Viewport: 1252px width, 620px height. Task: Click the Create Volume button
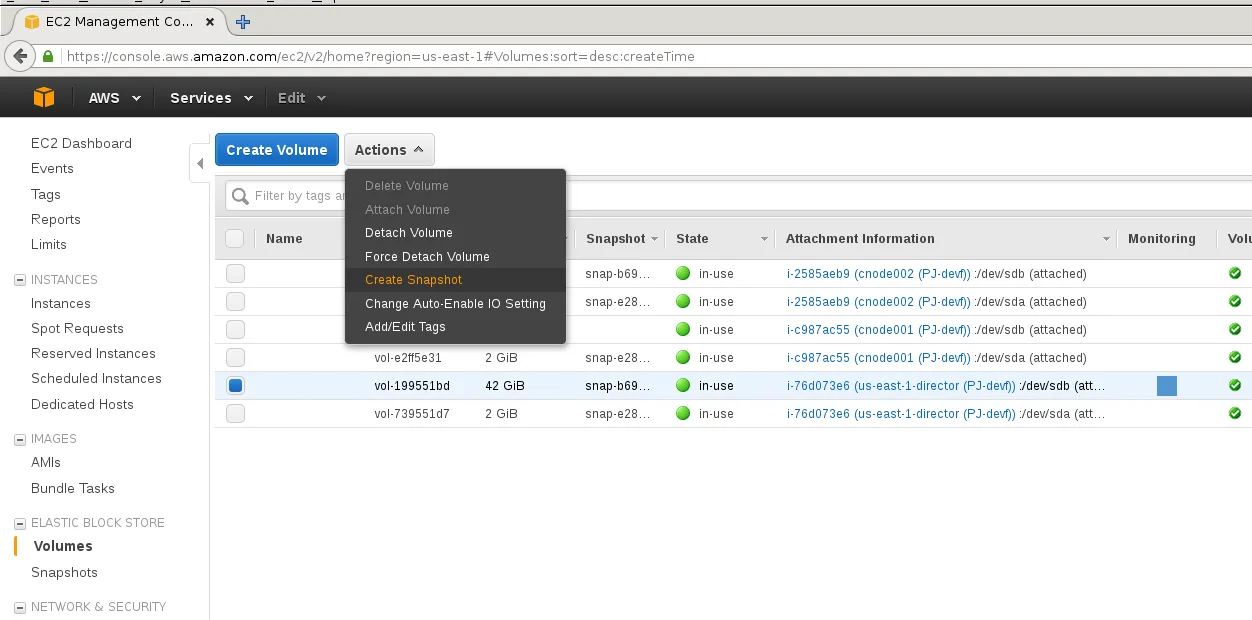(277, 150)
